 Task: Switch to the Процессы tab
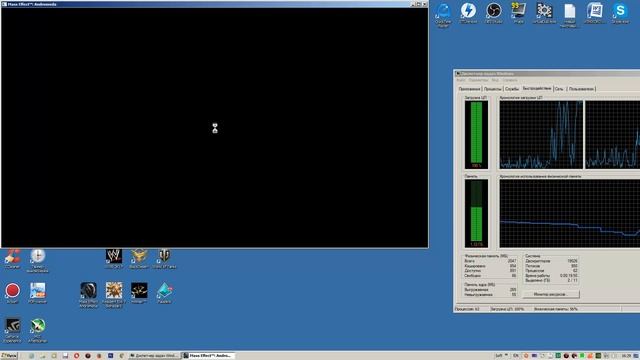492,89
